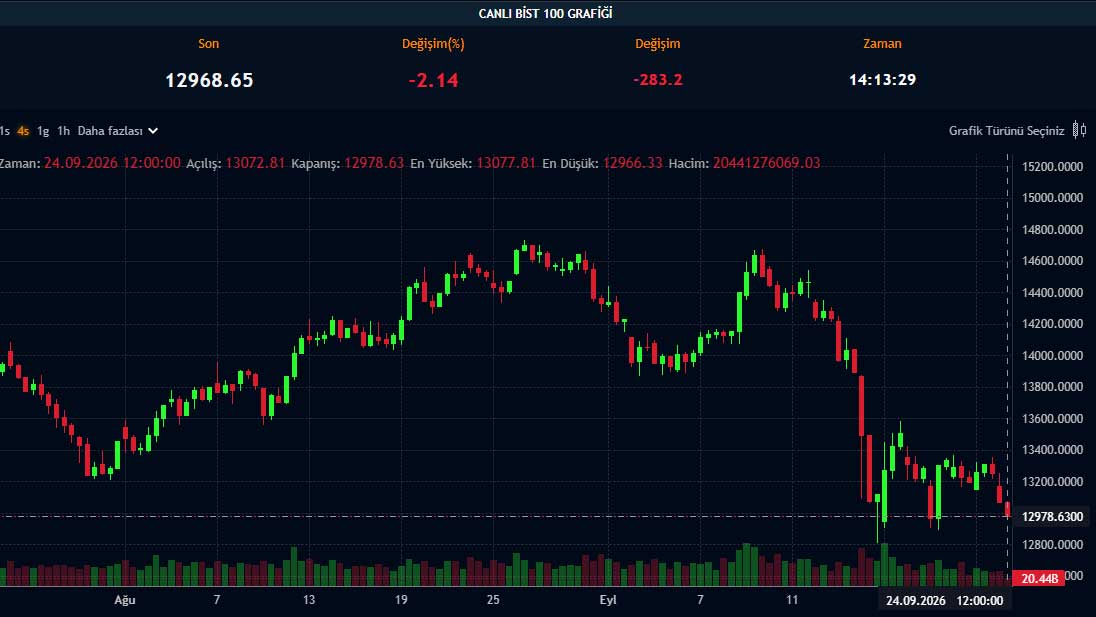
Task: Click Grafik Türünü Seçiniz label
Action: point(1006,131)
